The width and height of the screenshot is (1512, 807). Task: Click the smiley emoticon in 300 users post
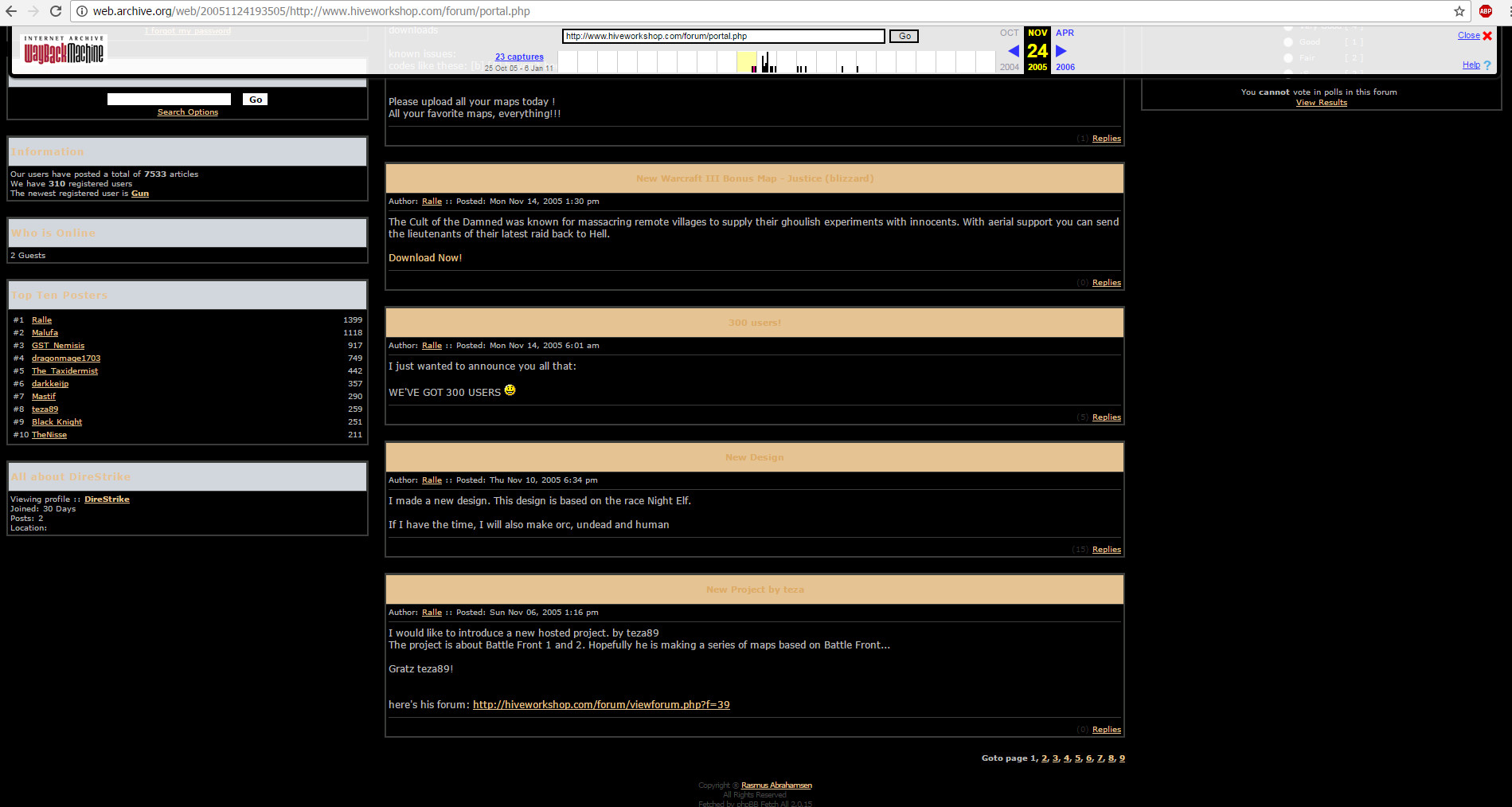coord(510,390)
